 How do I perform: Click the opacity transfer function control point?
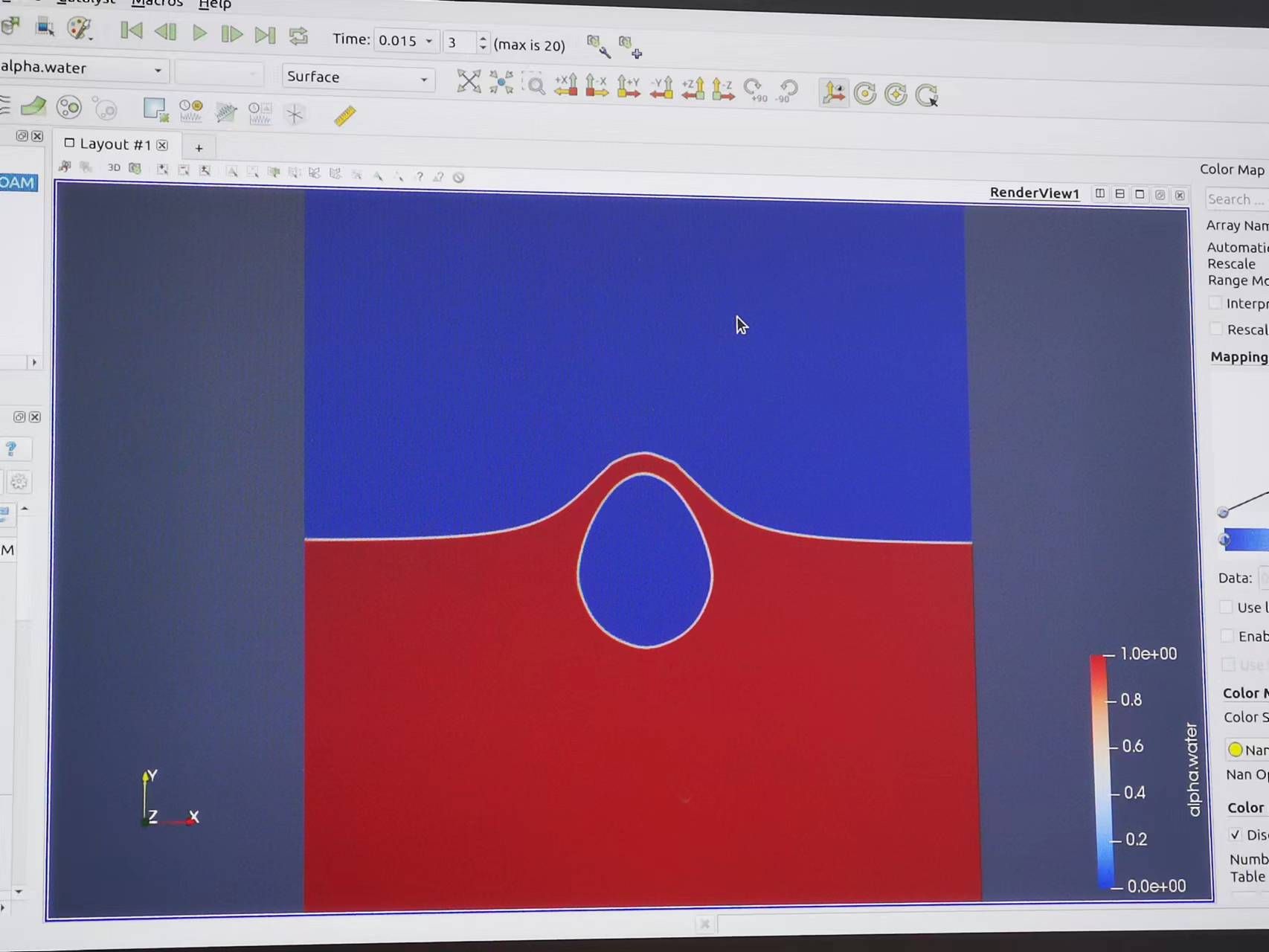click(x=1223, y=512)
